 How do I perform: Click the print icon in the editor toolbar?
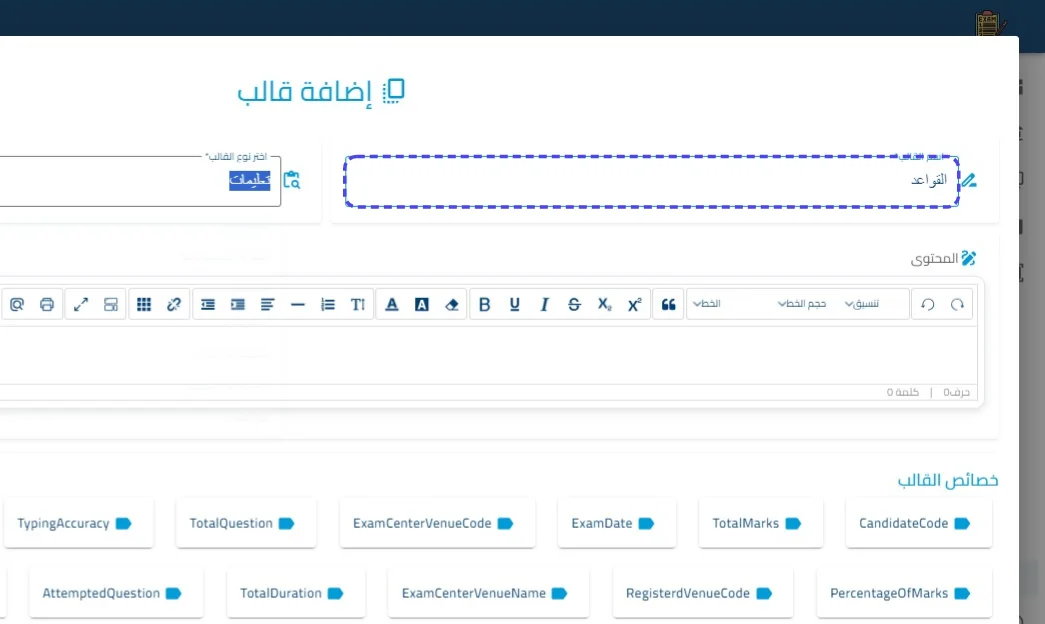click(47, 305)
